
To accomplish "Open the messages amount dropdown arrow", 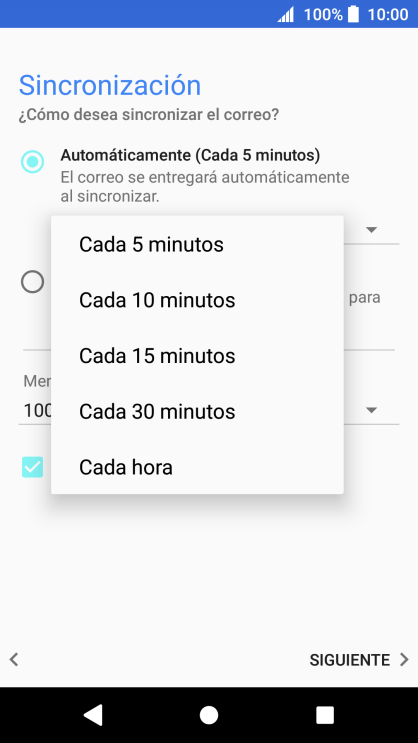I will 372,410.
